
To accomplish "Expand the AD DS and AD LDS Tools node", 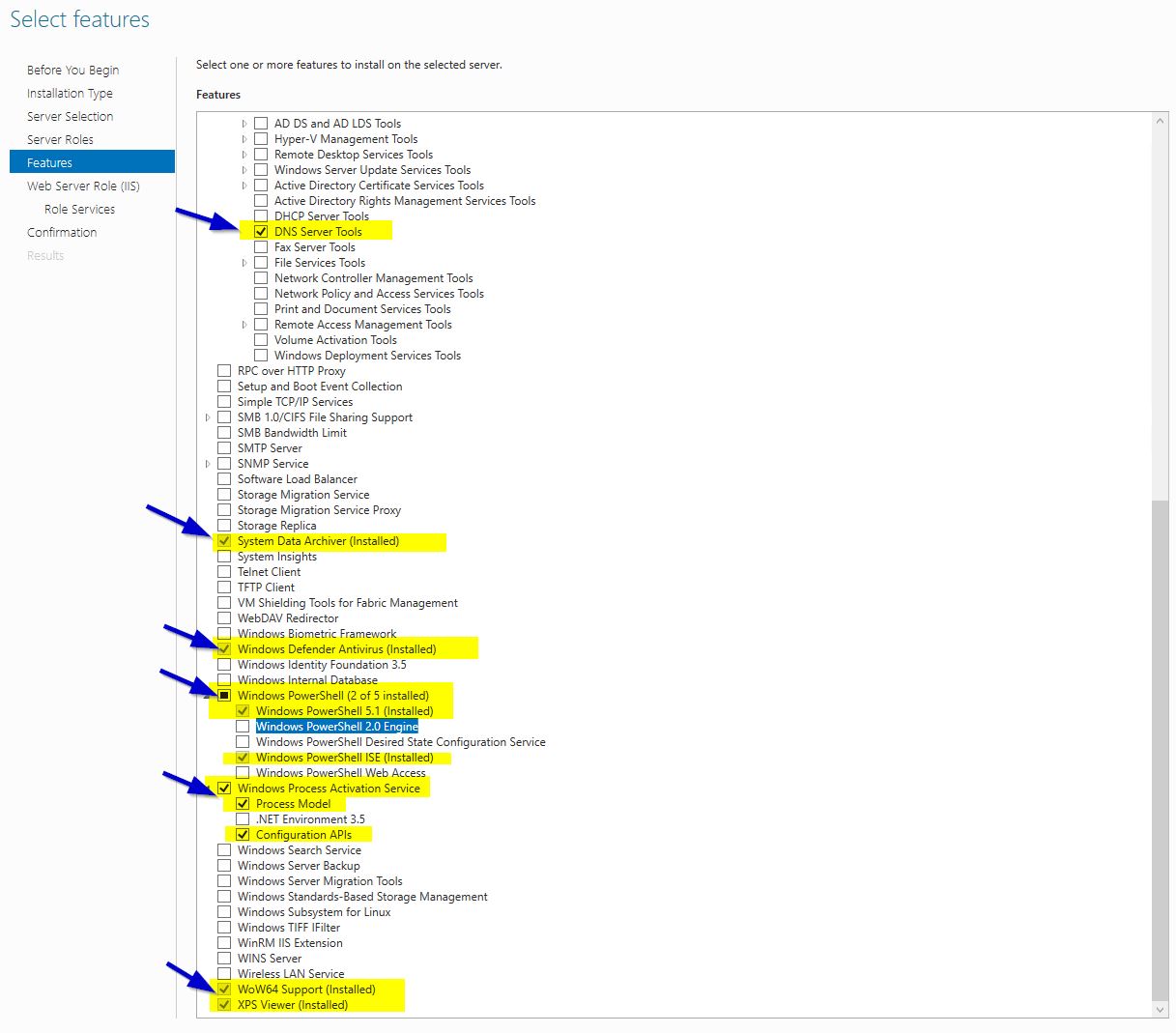I will 244,124.
